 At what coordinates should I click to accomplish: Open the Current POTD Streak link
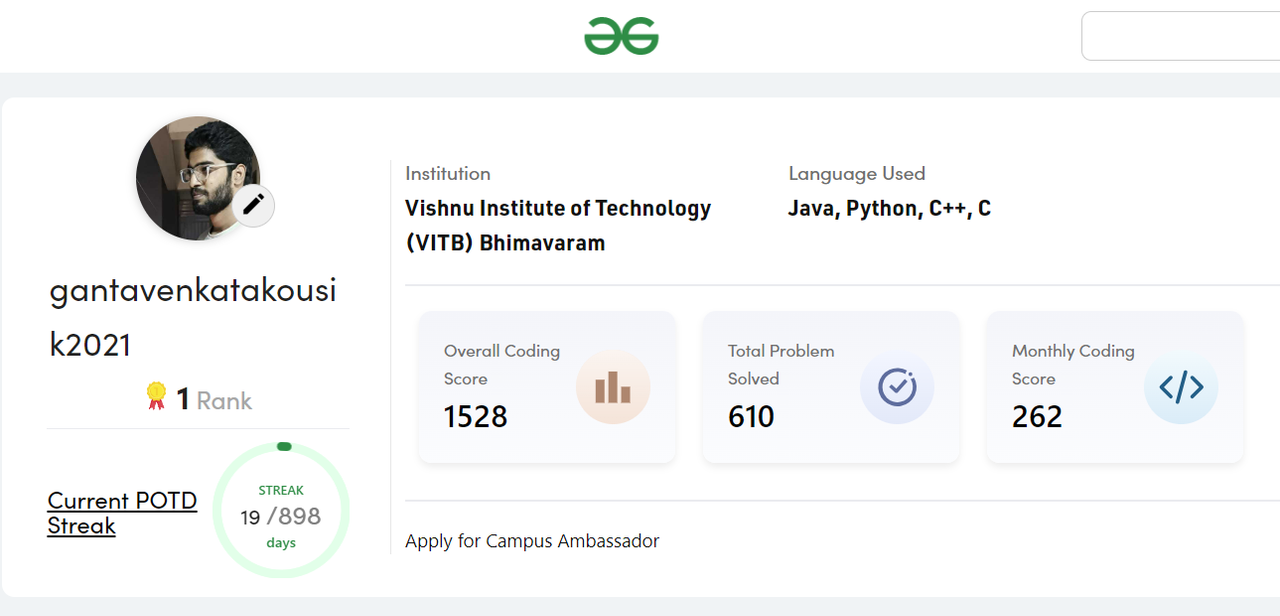(x=122, y=513)
